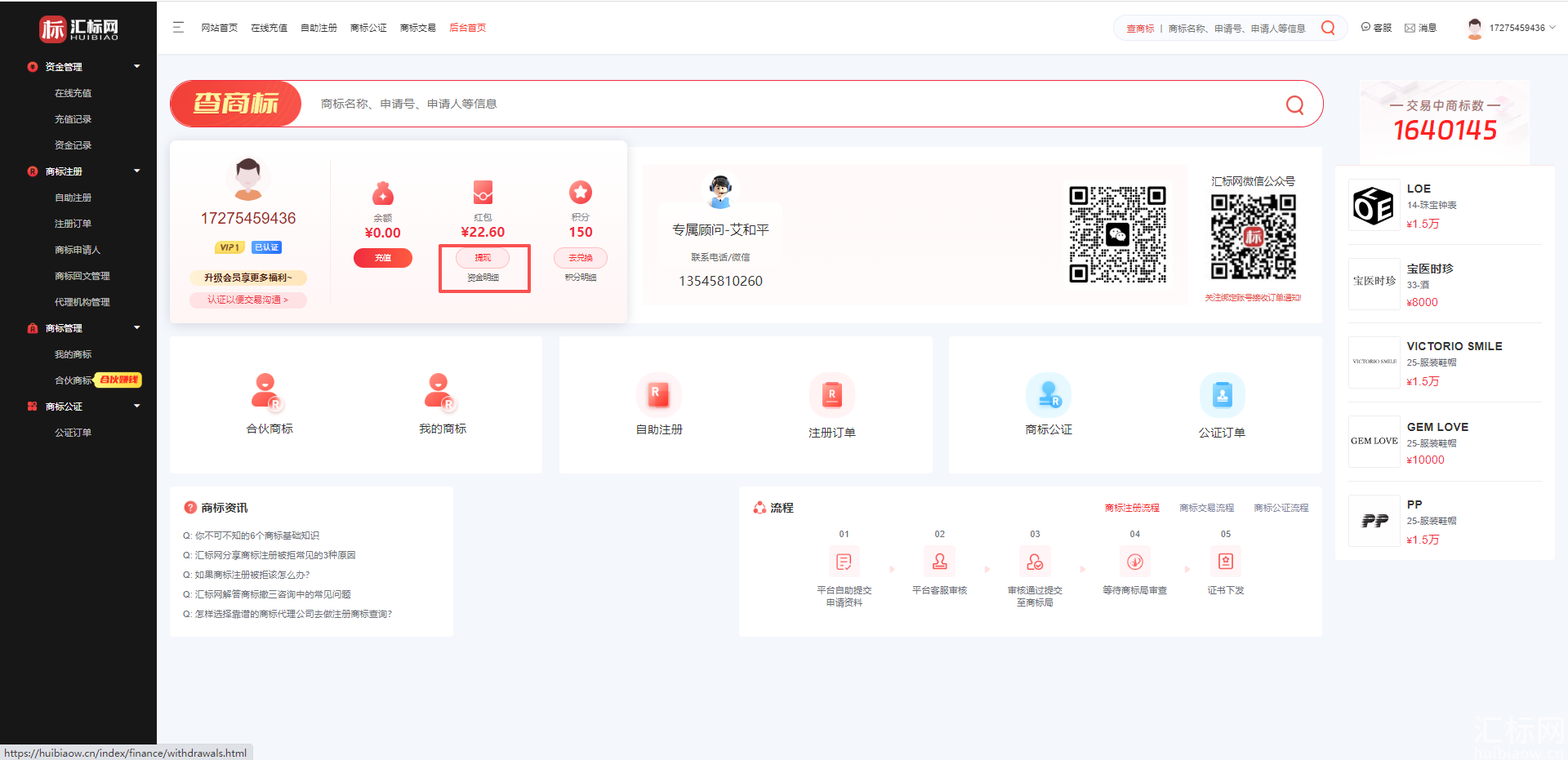Click the big search bar magnifier icon
The height and width of the screenshot is (760, 1568).
[x=1294, y=104]
